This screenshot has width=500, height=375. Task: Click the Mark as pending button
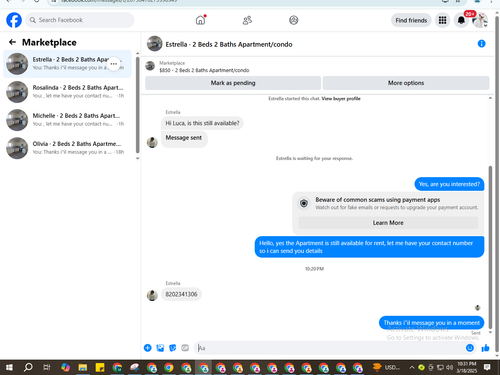[x=233, y=83]
